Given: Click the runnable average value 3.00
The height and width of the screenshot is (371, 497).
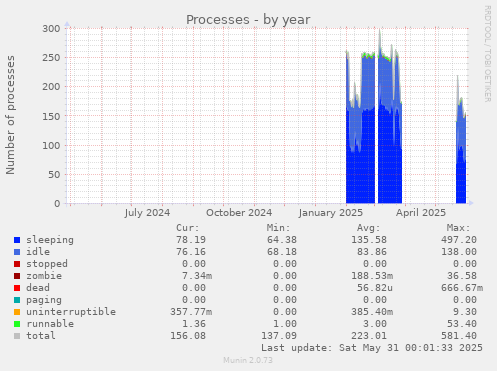Looking at the screenshot, I should tap(375, 324).
